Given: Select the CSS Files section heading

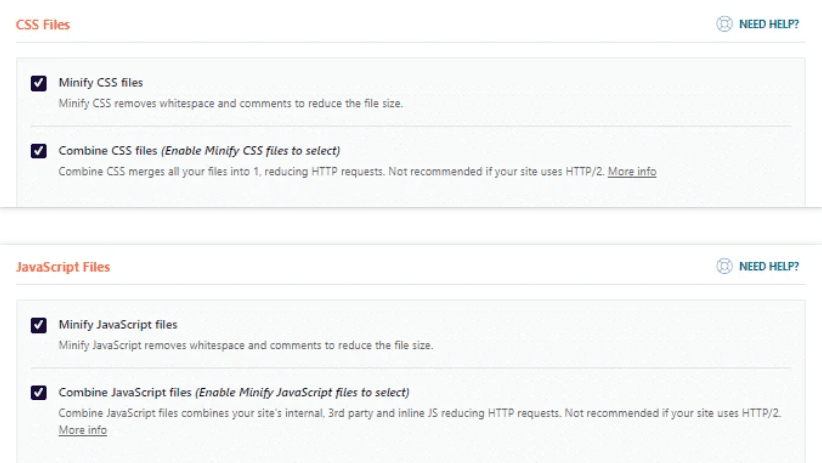Looking at the screenshot, I should [x=43, y=25].
